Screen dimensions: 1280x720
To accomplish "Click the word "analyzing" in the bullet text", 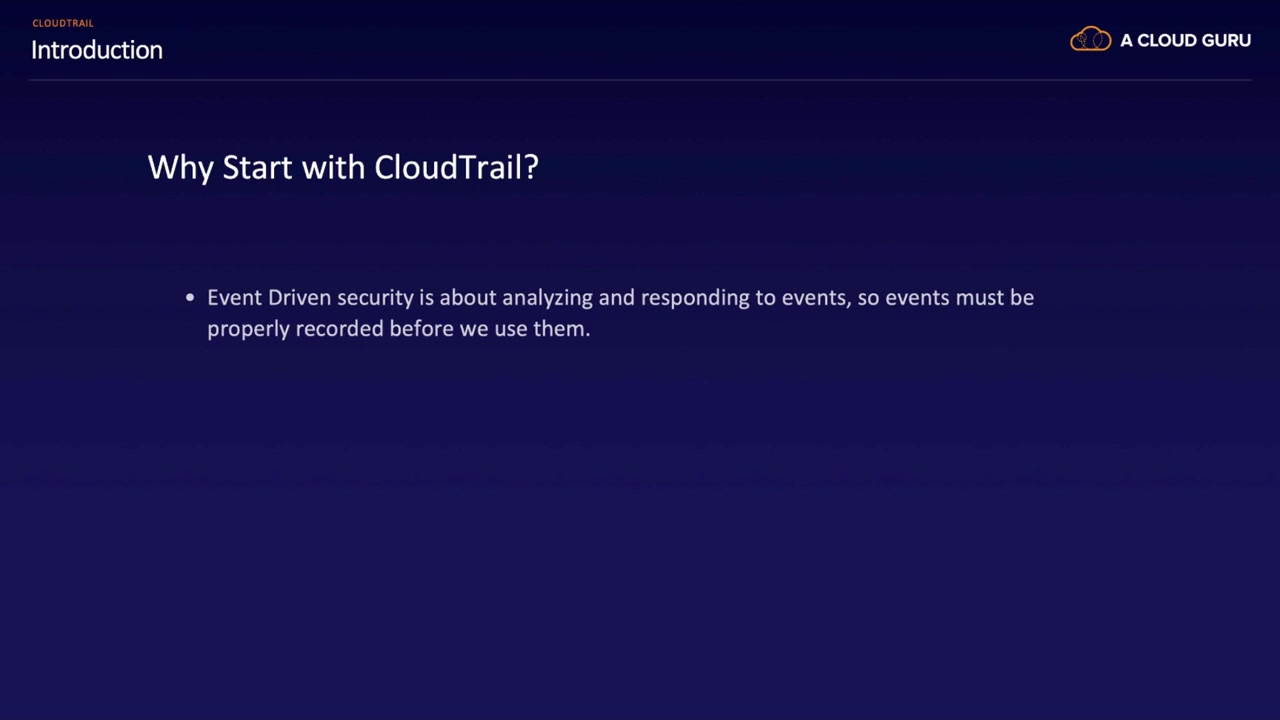I will [x=547, y=298].
